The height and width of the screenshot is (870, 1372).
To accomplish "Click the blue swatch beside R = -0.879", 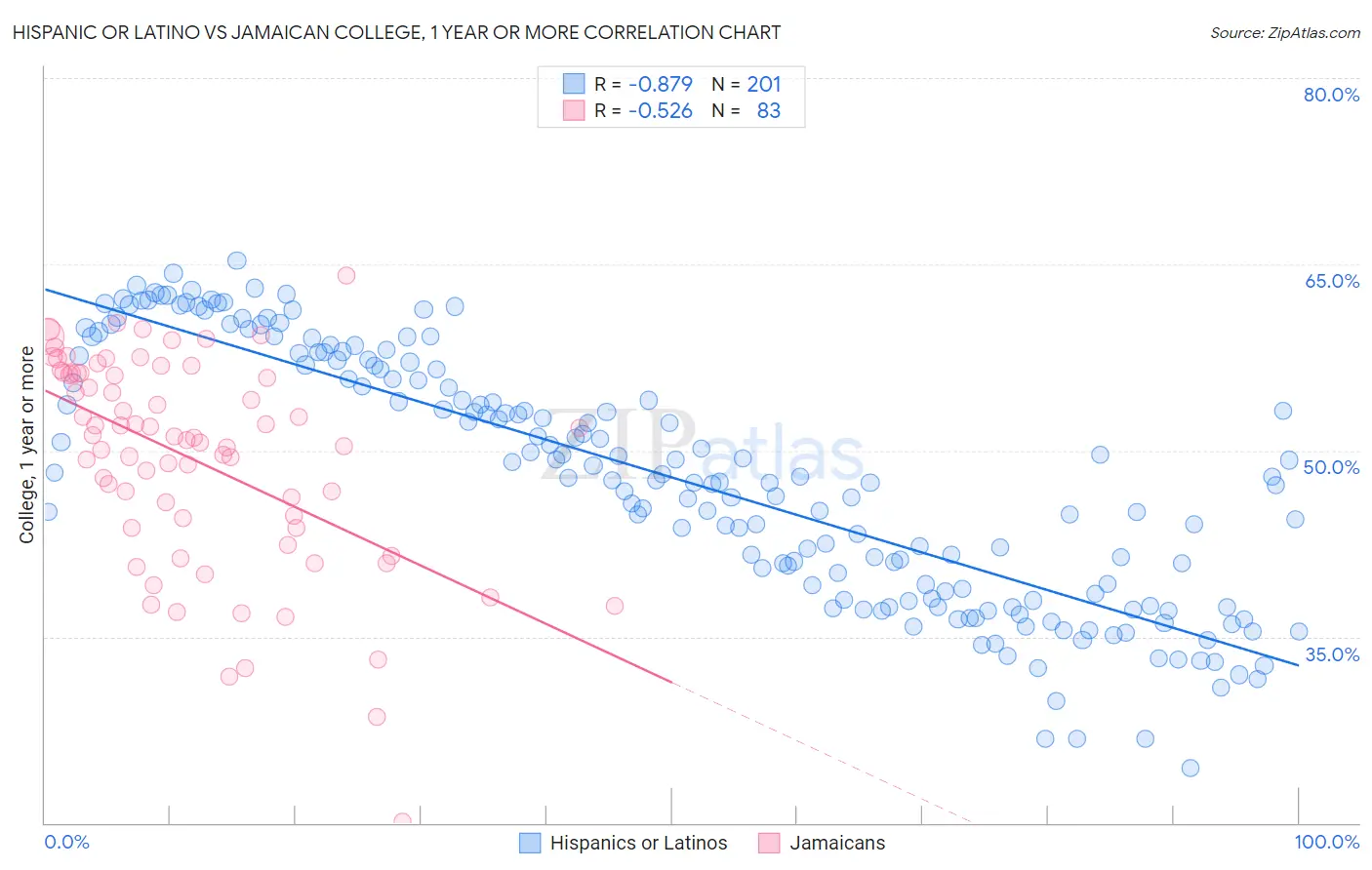I will click(x=573, y=84).
